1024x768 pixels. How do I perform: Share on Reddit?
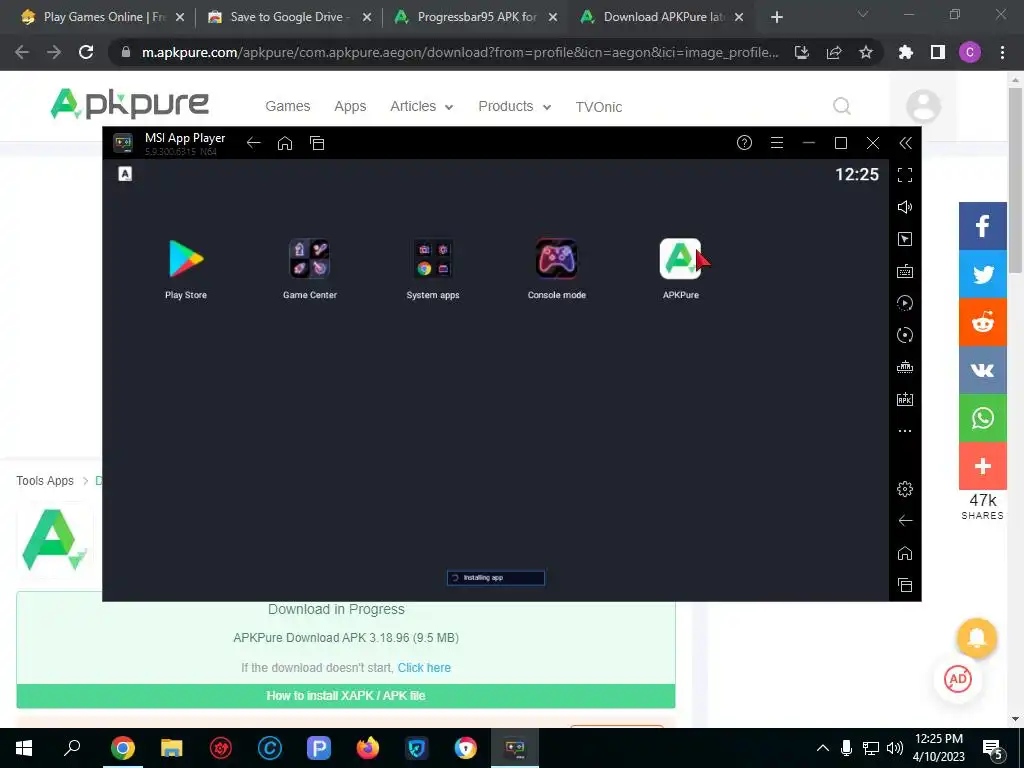983,322
